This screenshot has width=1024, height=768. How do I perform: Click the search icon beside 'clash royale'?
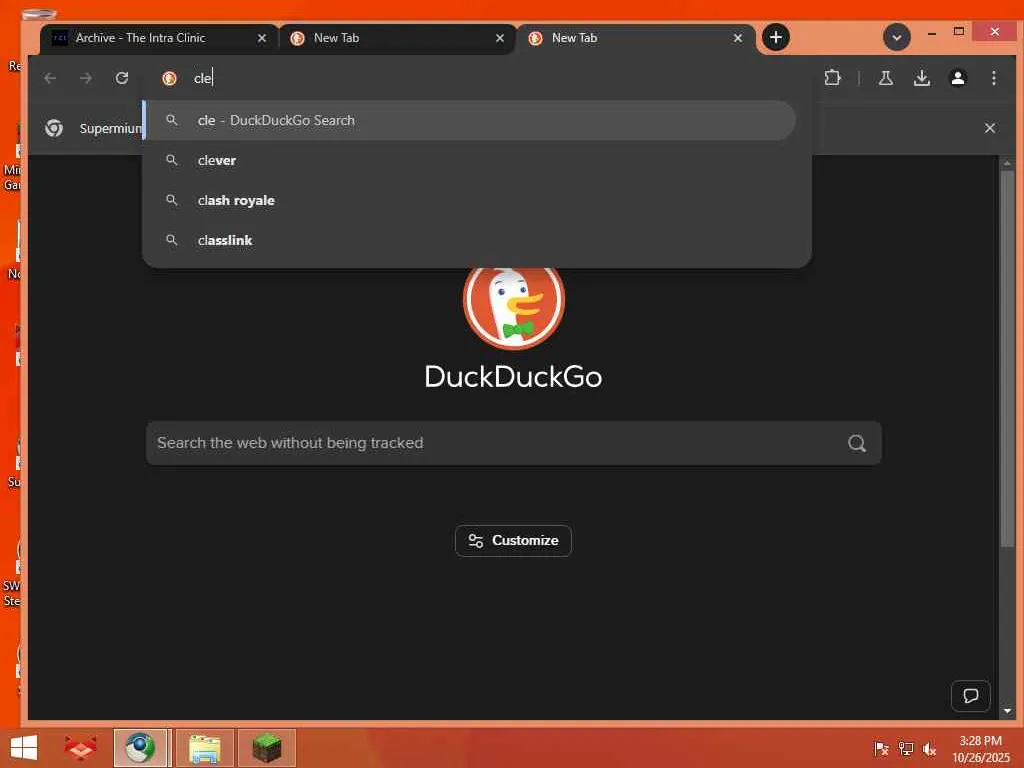172,200
